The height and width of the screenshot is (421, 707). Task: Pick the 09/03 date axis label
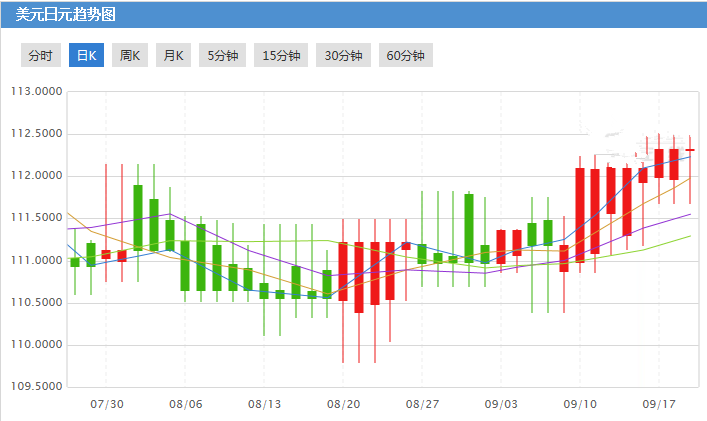[x=501, y=405]
